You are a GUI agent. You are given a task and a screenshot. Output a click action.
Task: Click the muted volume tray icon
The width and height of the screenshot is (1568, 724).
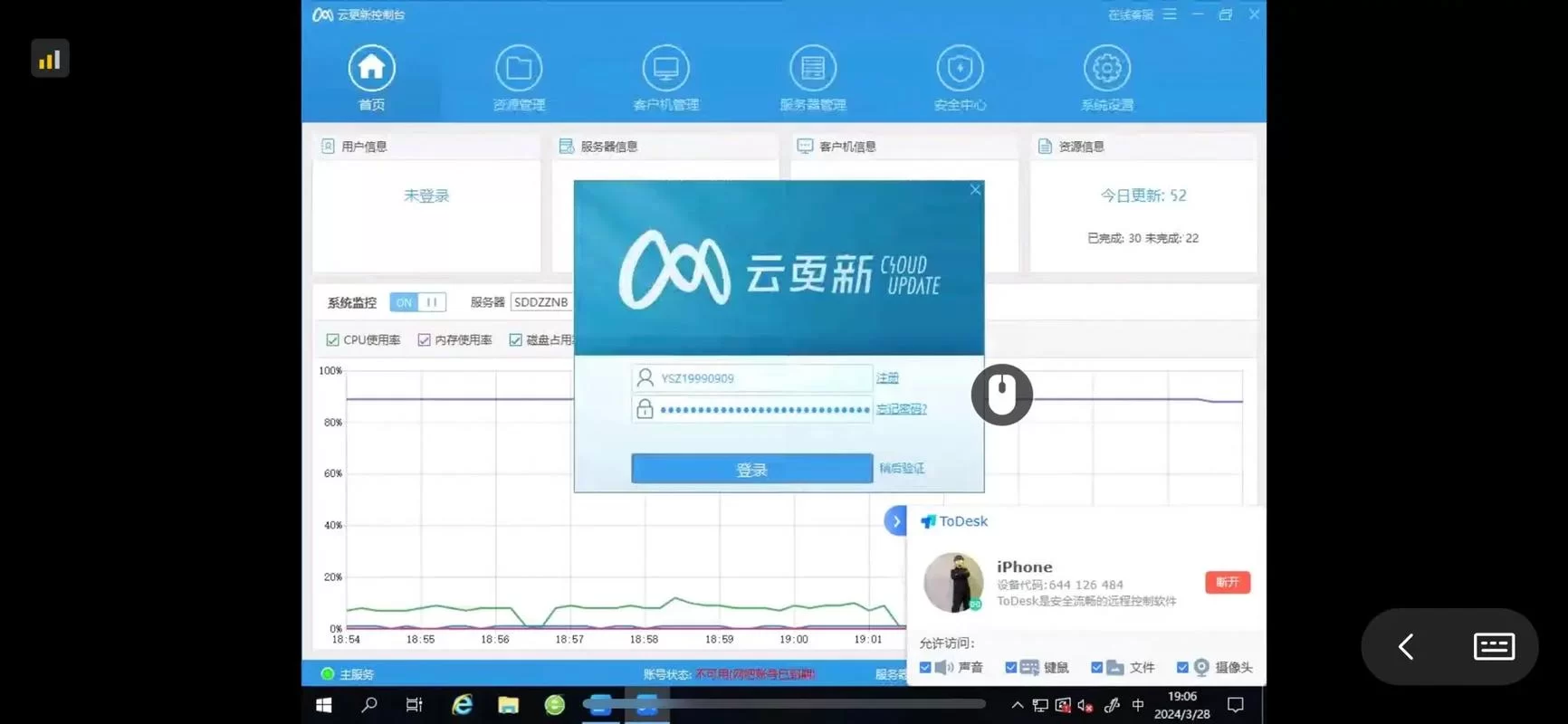[x=1085, y=705]
